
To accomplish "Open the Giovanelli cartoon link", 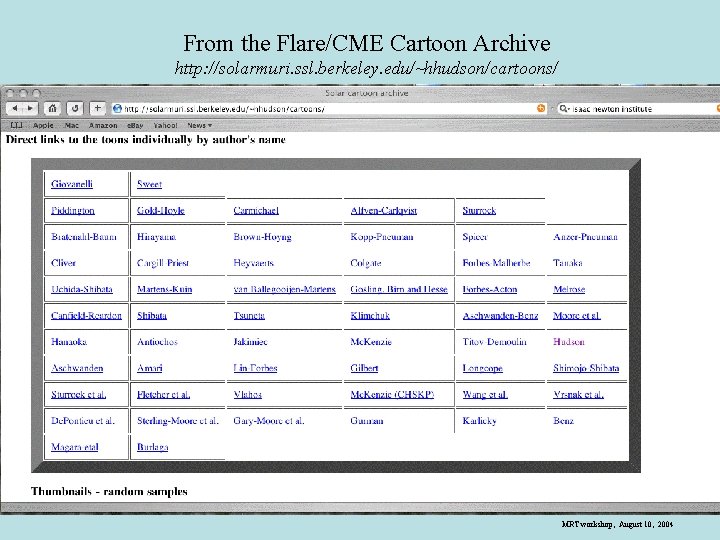I will [72, 184].
